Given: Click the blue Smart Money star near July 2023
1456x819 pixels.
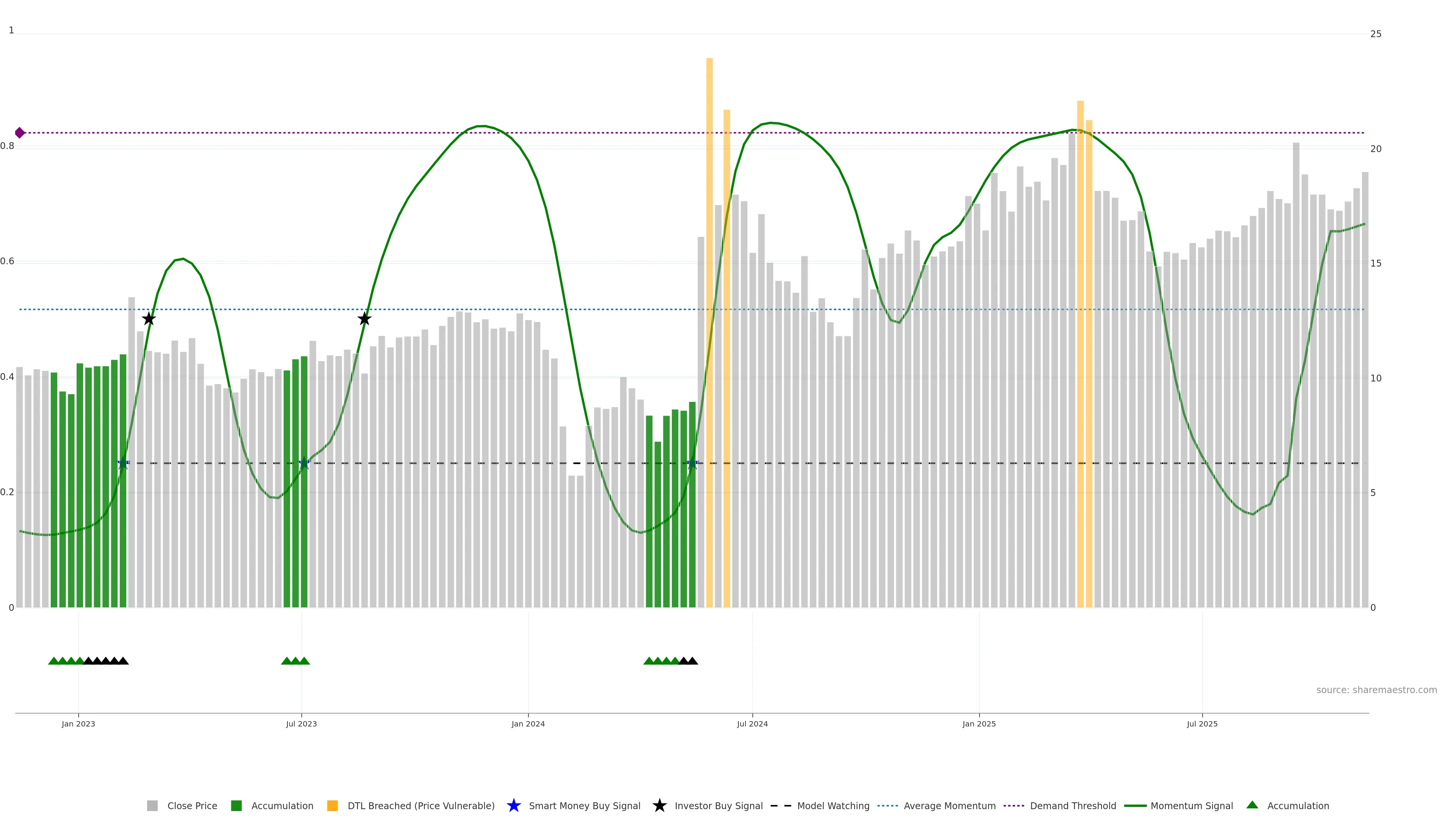Looking at the screenshot, I should [304, 463].
